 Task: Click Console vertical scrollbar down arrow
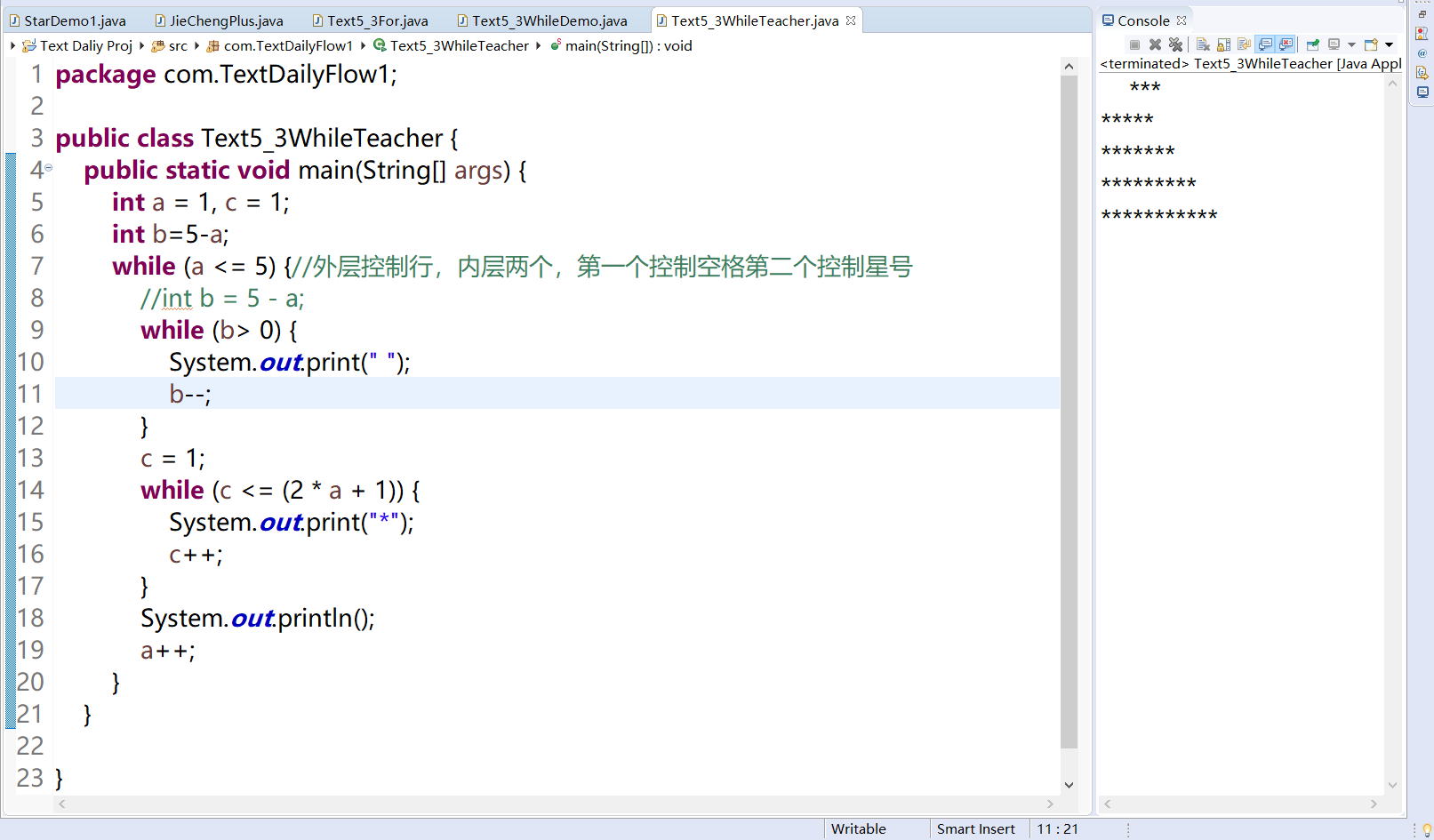[1393, 785]
